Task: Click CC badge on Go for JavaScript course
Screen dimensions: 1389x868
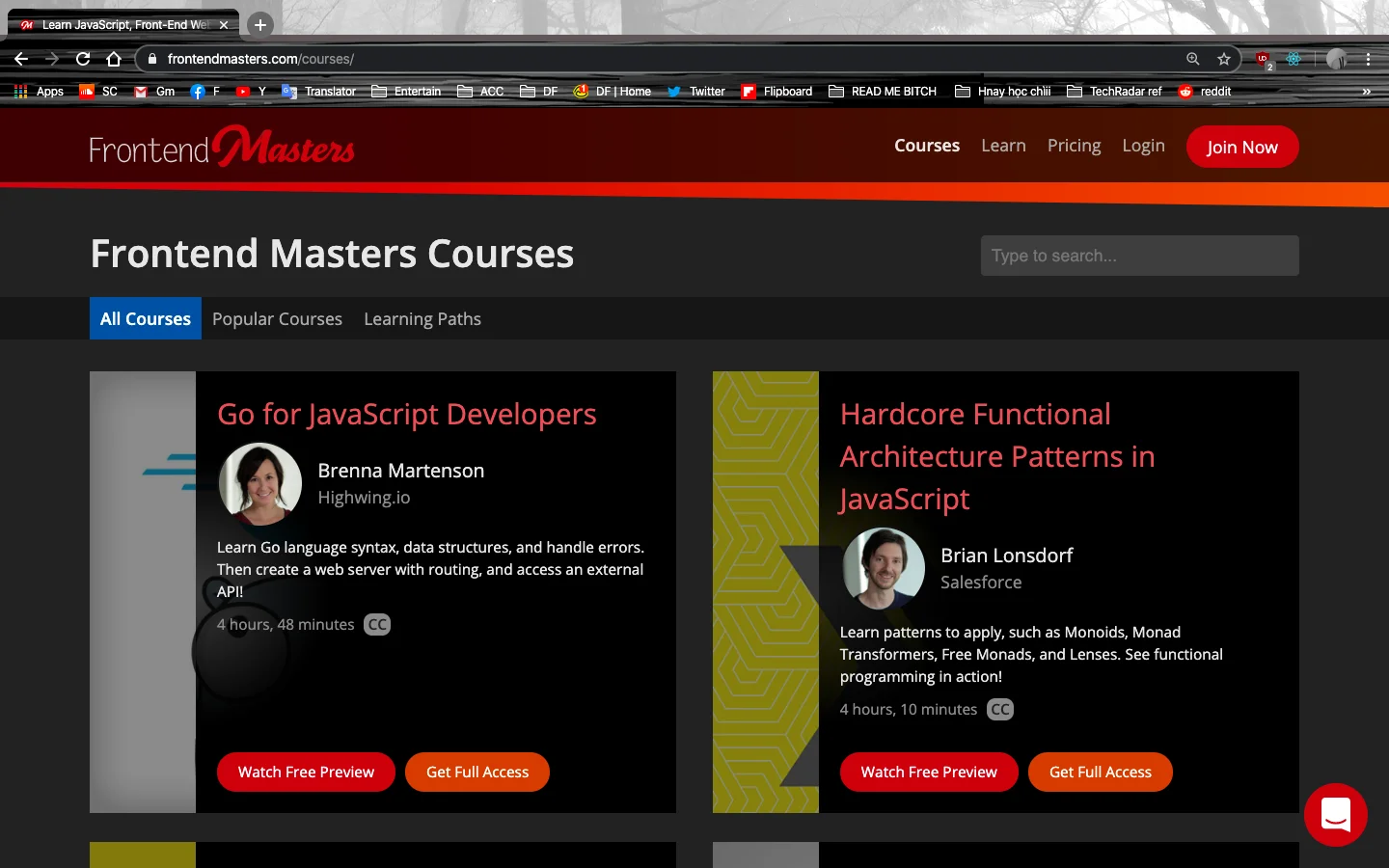Action: [377, 624]
